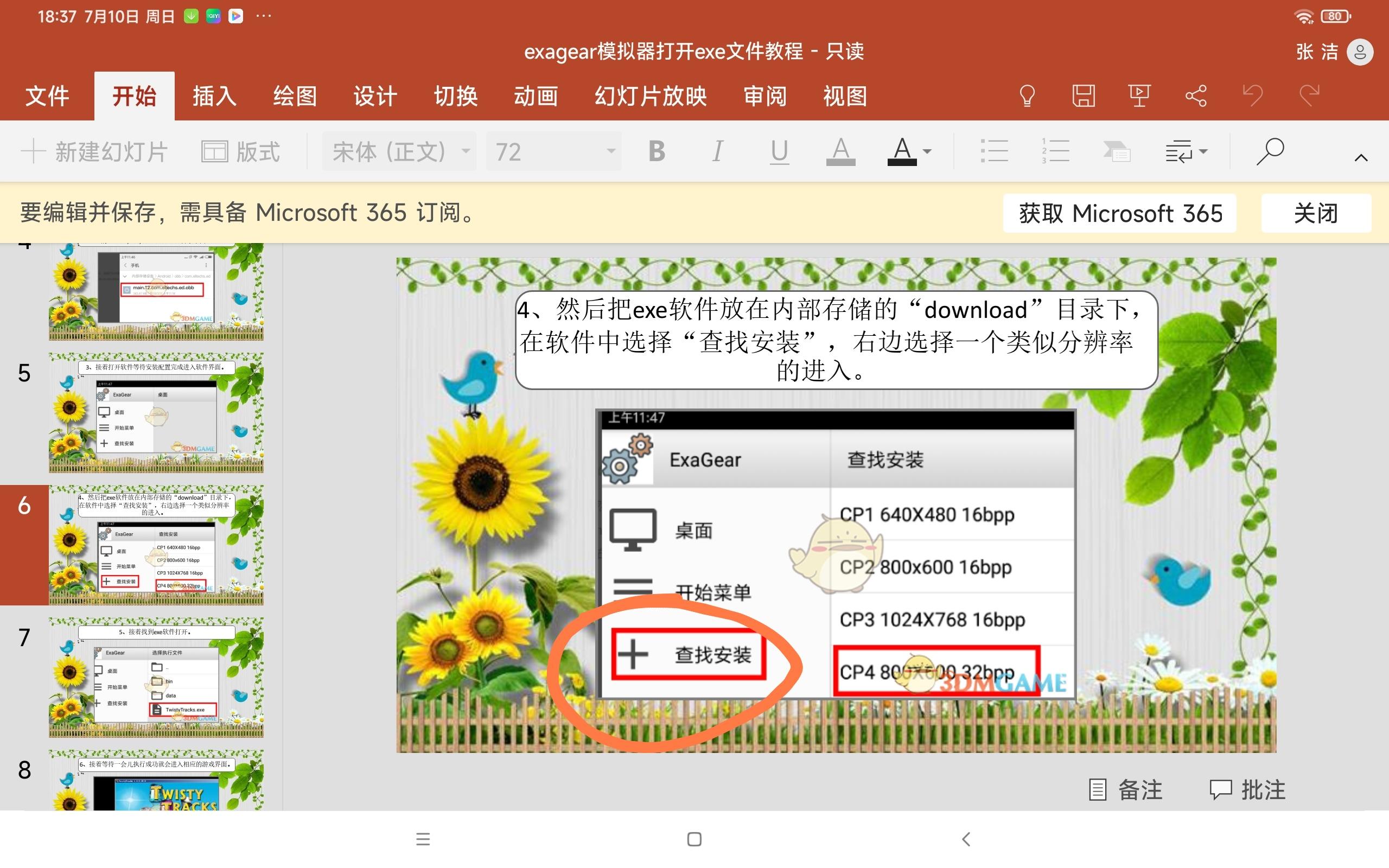Tap the Share icon
The width and height of the screenshot is (1389, 868).
tap(1196, 96)
